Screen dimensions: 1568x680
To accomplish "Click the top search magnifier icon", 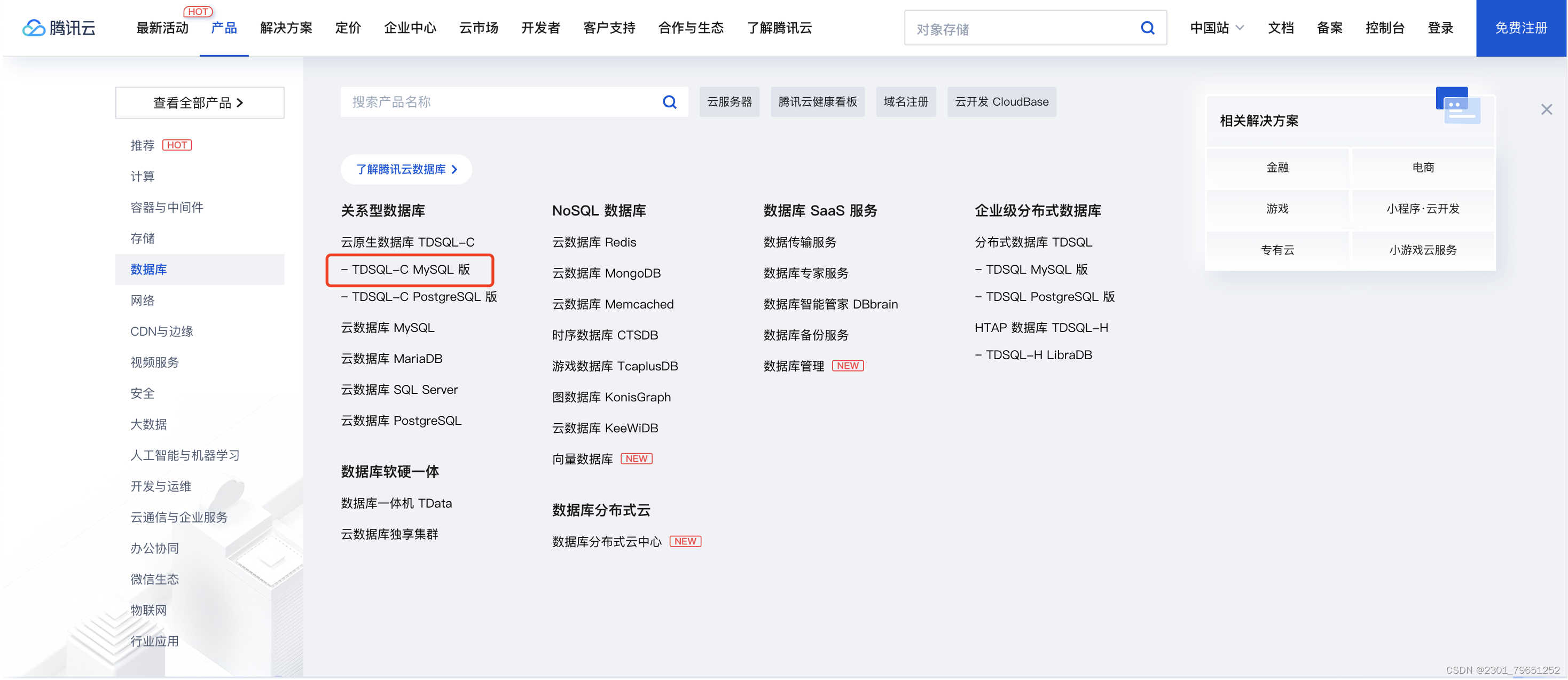I will pos(1147,28).
